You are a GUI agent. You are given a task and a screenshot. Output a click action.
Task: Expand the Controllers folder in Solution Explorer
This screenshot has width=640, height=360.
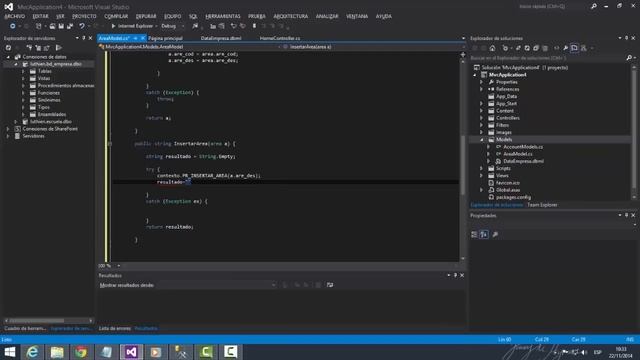482,118
